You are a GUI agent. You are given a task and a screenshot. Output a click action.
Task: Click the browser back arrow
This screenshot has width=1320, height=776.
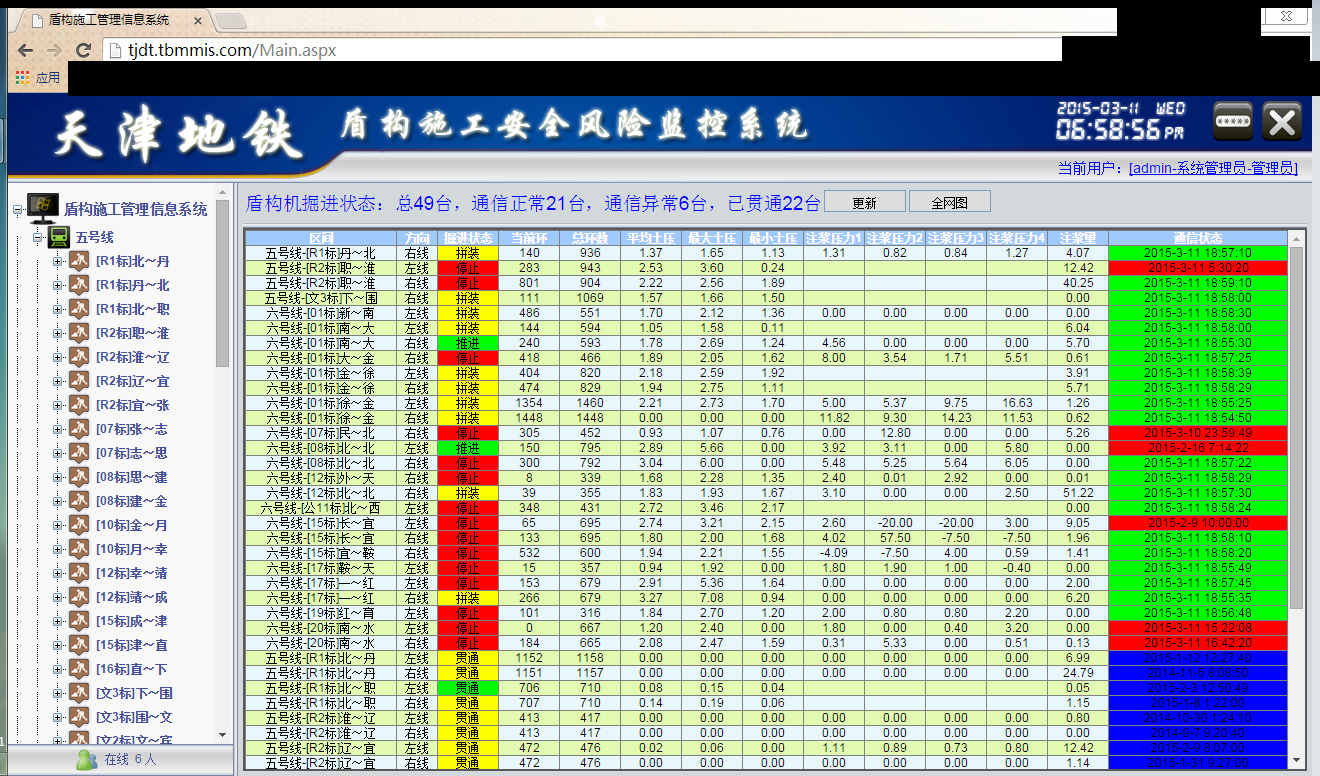[25, 50]
